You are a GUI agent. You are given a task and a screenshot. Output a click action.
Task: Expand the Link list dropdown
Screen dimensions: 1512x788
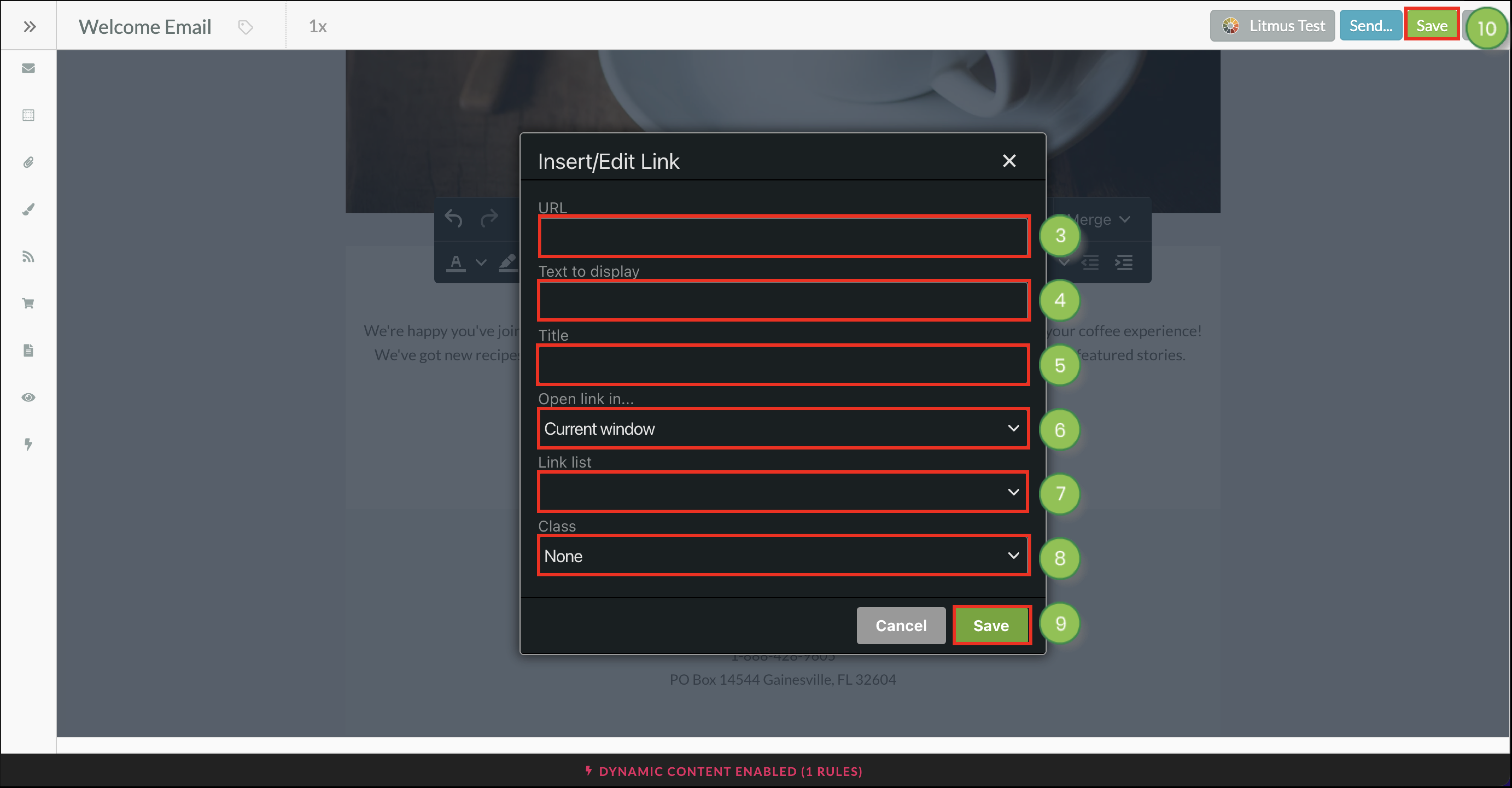click(x=783, y=492)
